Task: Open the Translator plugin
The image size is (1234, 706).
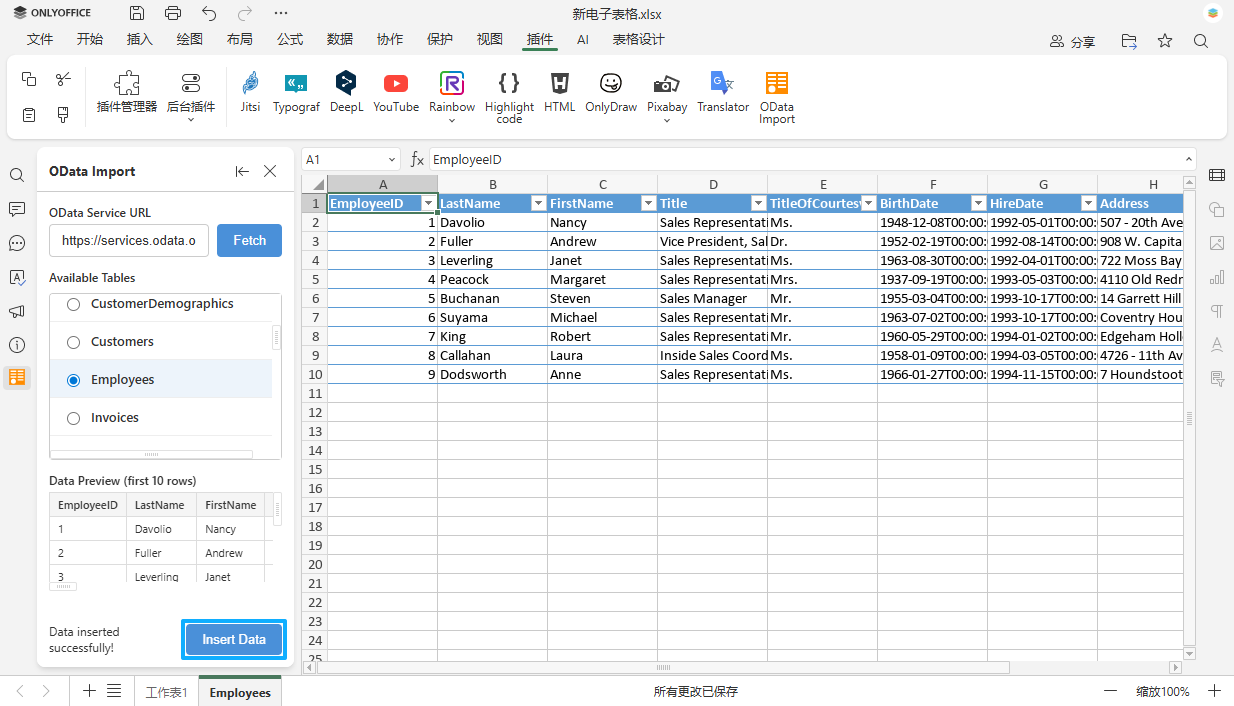Action: coord(722,93)
